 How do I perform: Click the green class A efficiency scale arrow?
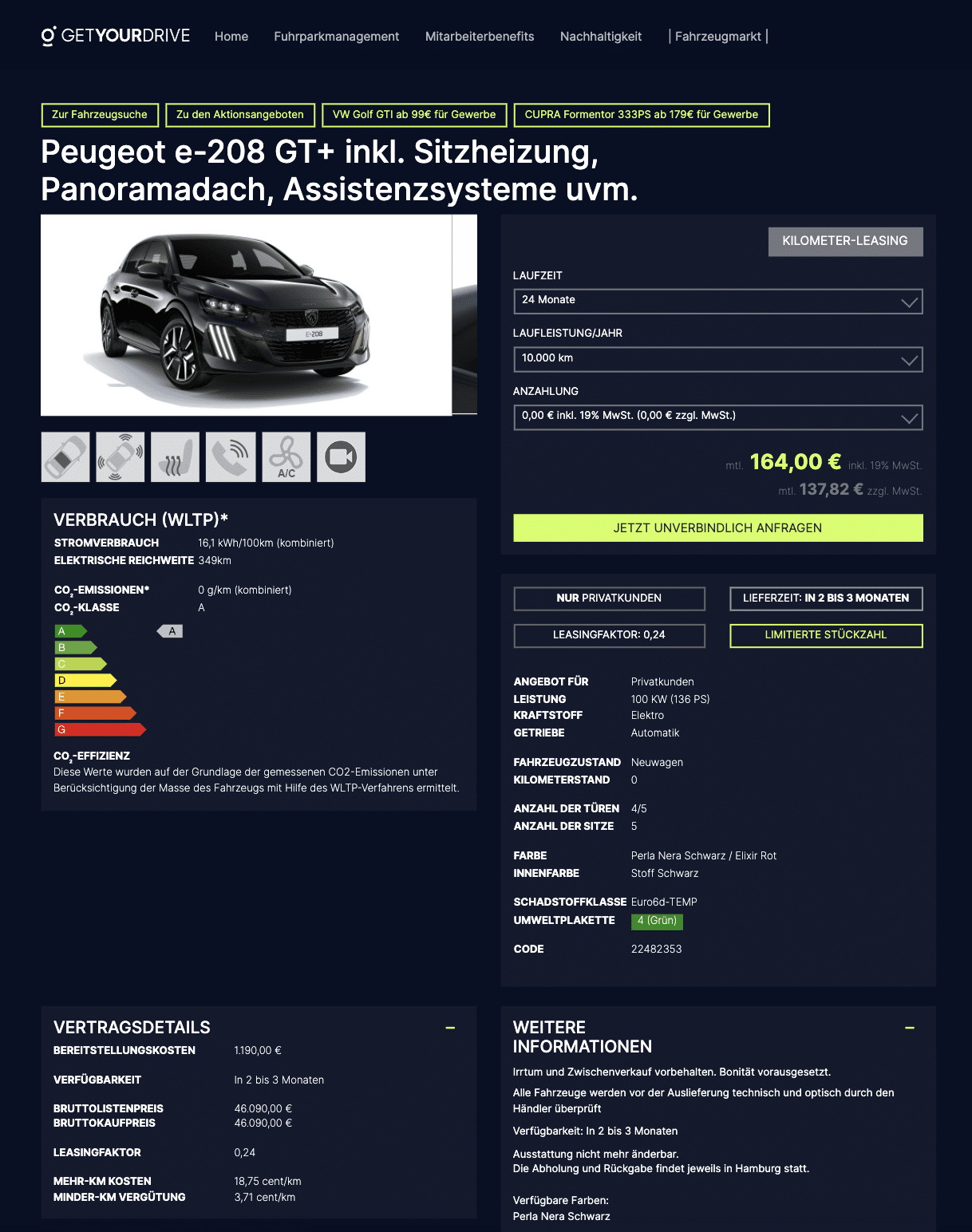70,631
